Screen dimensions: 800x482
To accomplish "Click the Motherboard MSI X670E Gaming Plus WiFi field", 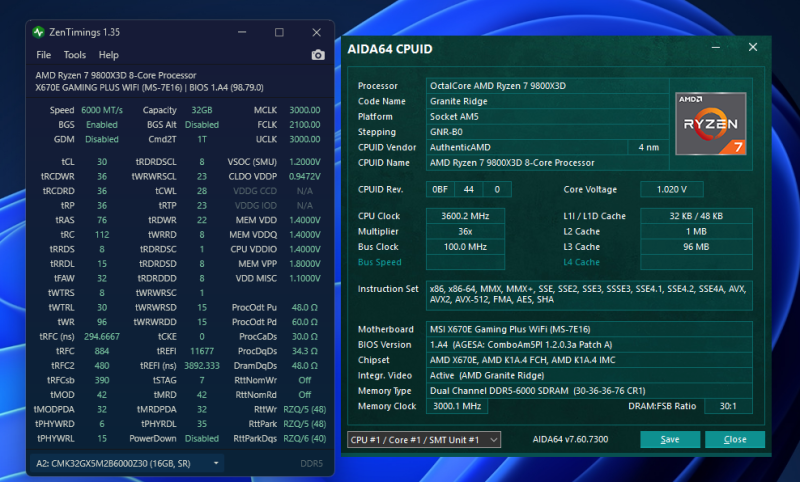I will (x=589, y=329).
